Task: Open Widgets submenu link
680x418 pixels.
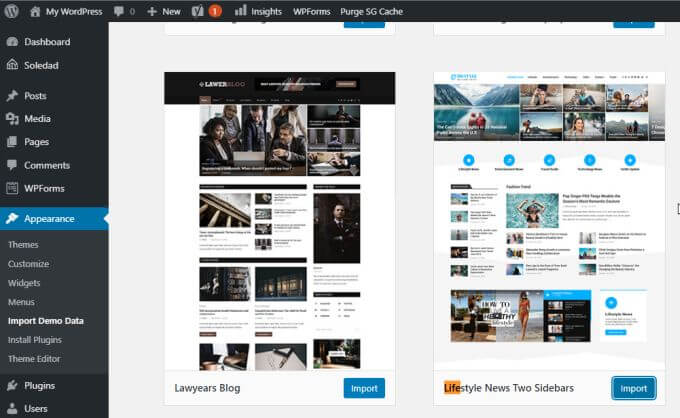Action: [x=24, y=283]
